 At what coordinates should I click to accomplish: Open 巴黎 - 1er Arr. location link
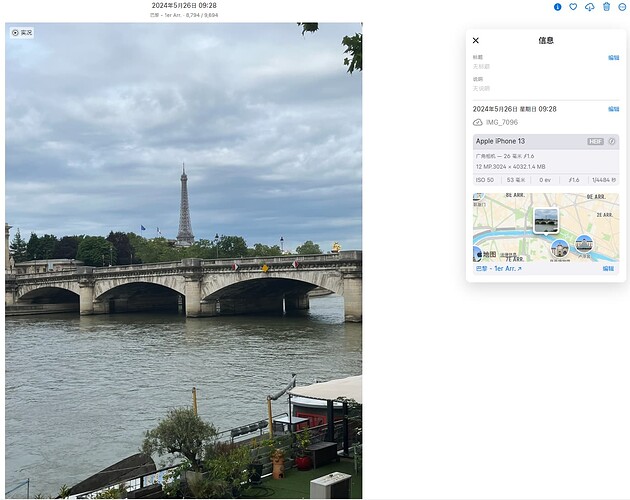coord(498,268)
